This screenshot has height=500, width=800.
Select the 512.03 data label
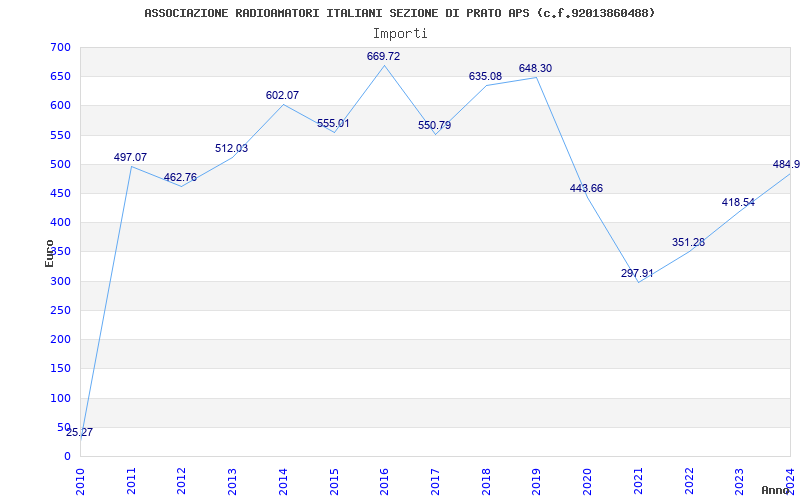[231, 148]
